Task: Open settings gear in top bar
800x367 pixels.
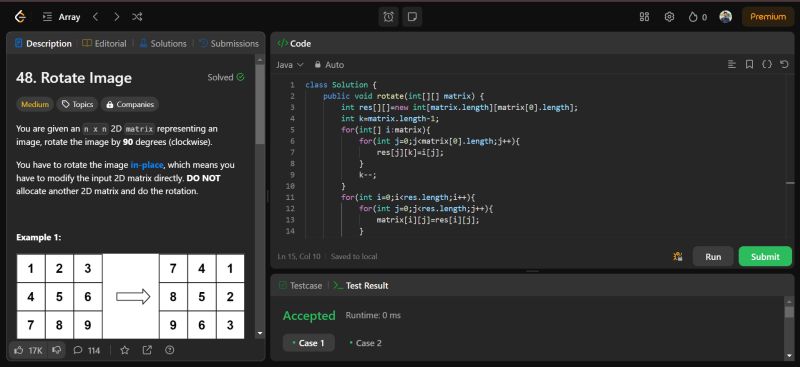Action: tap(669, 17)
